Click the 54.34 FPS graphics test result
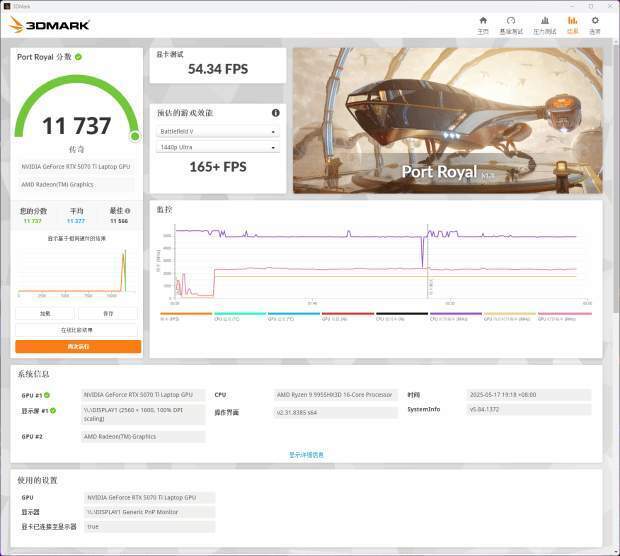The width and height of the screenshot is (620, 556). 218,69
